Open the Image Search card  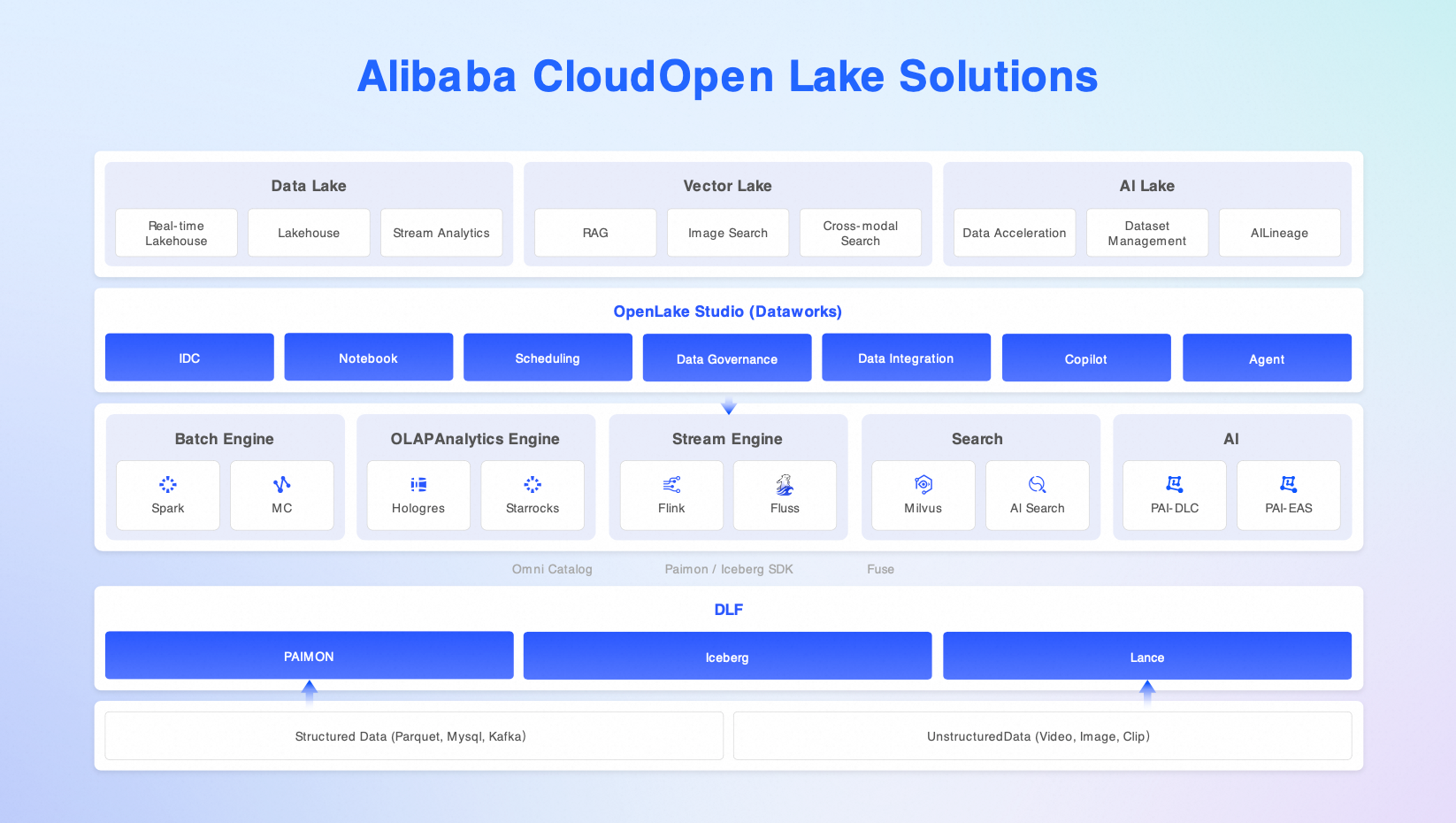[728, 233]
